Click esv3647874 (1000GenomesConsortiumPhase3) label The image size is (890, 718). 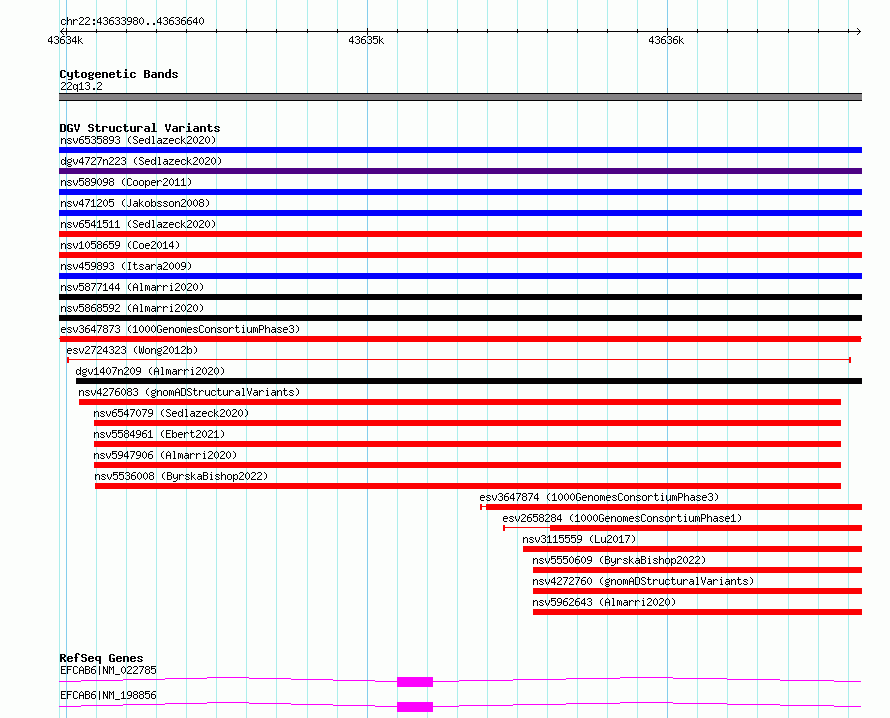[599, 497]
